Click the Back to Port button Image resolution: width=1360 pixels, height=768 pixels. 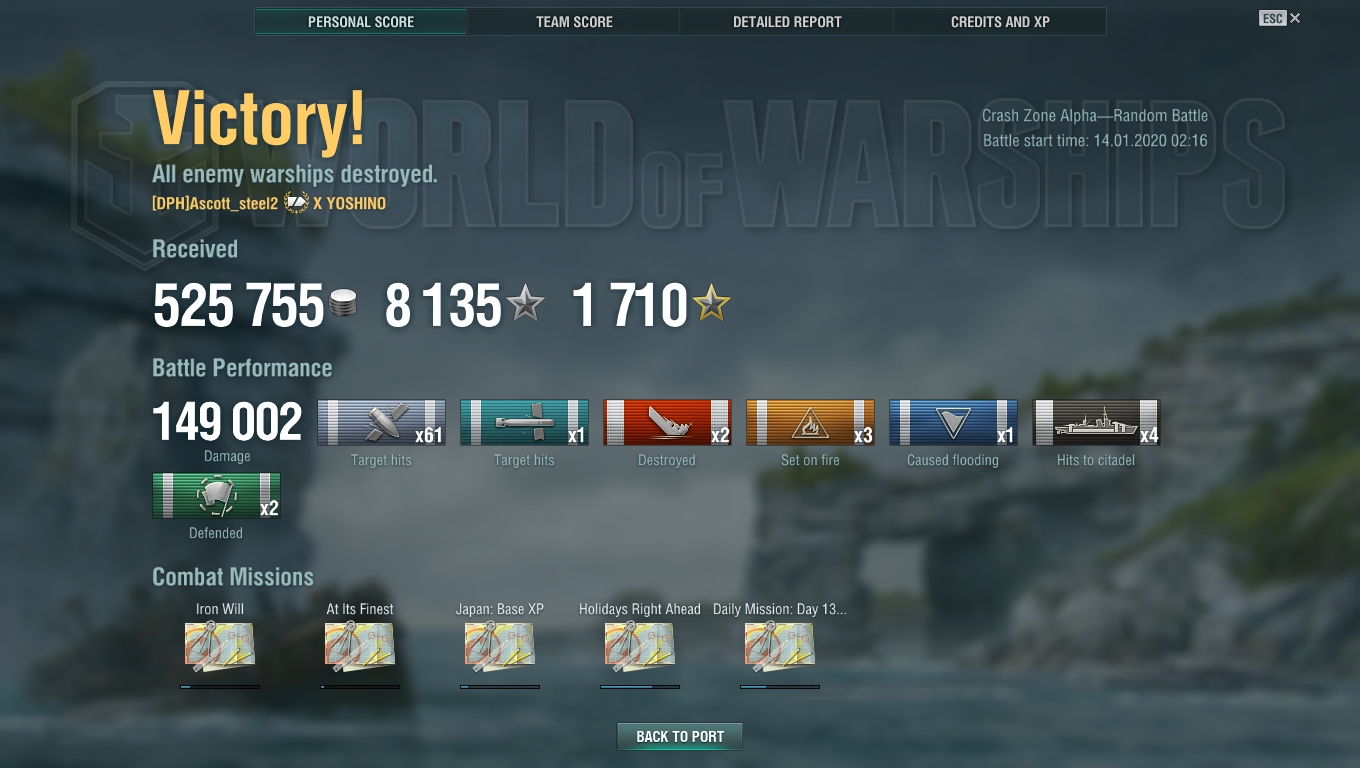[680, 737]
